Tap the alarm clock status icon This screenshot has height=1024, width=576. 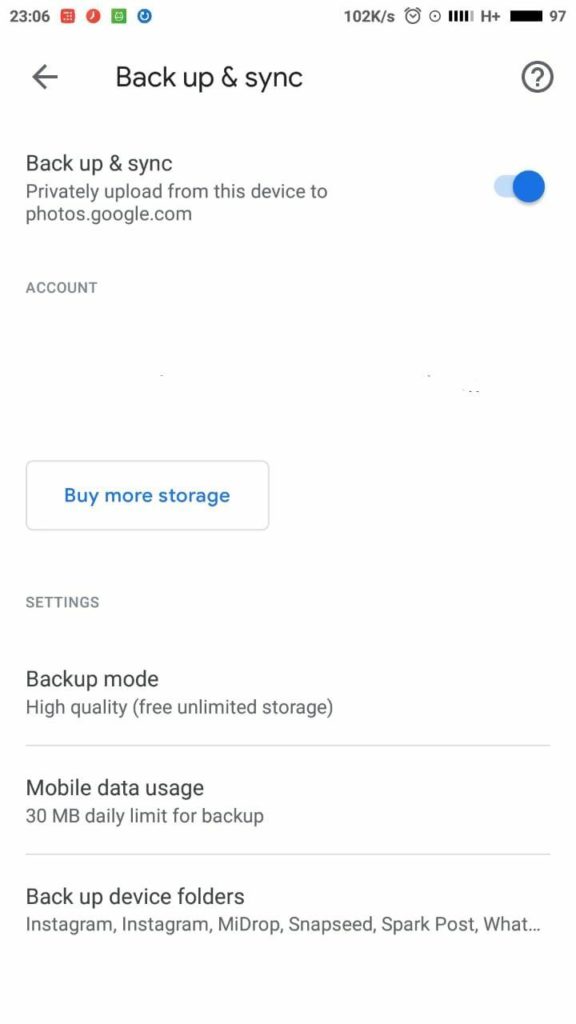coord(412,16)
